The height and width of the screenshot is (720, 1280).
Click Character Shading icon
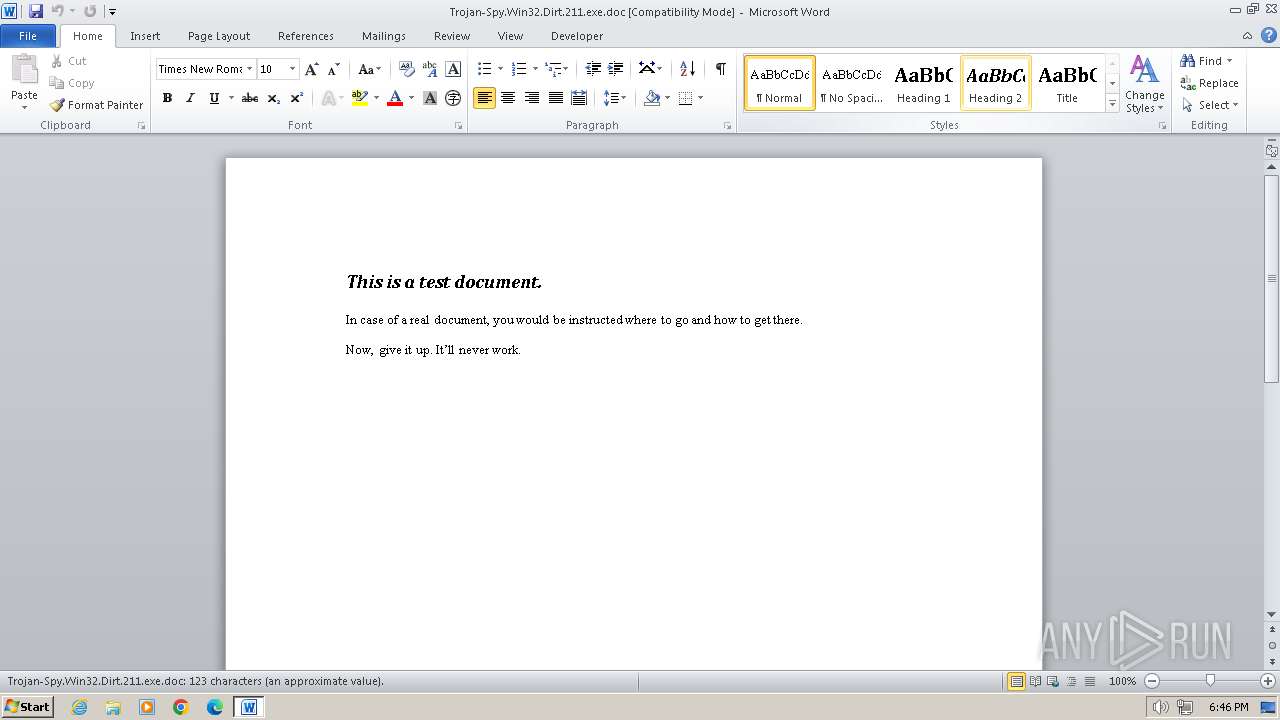tap(430, 98)
